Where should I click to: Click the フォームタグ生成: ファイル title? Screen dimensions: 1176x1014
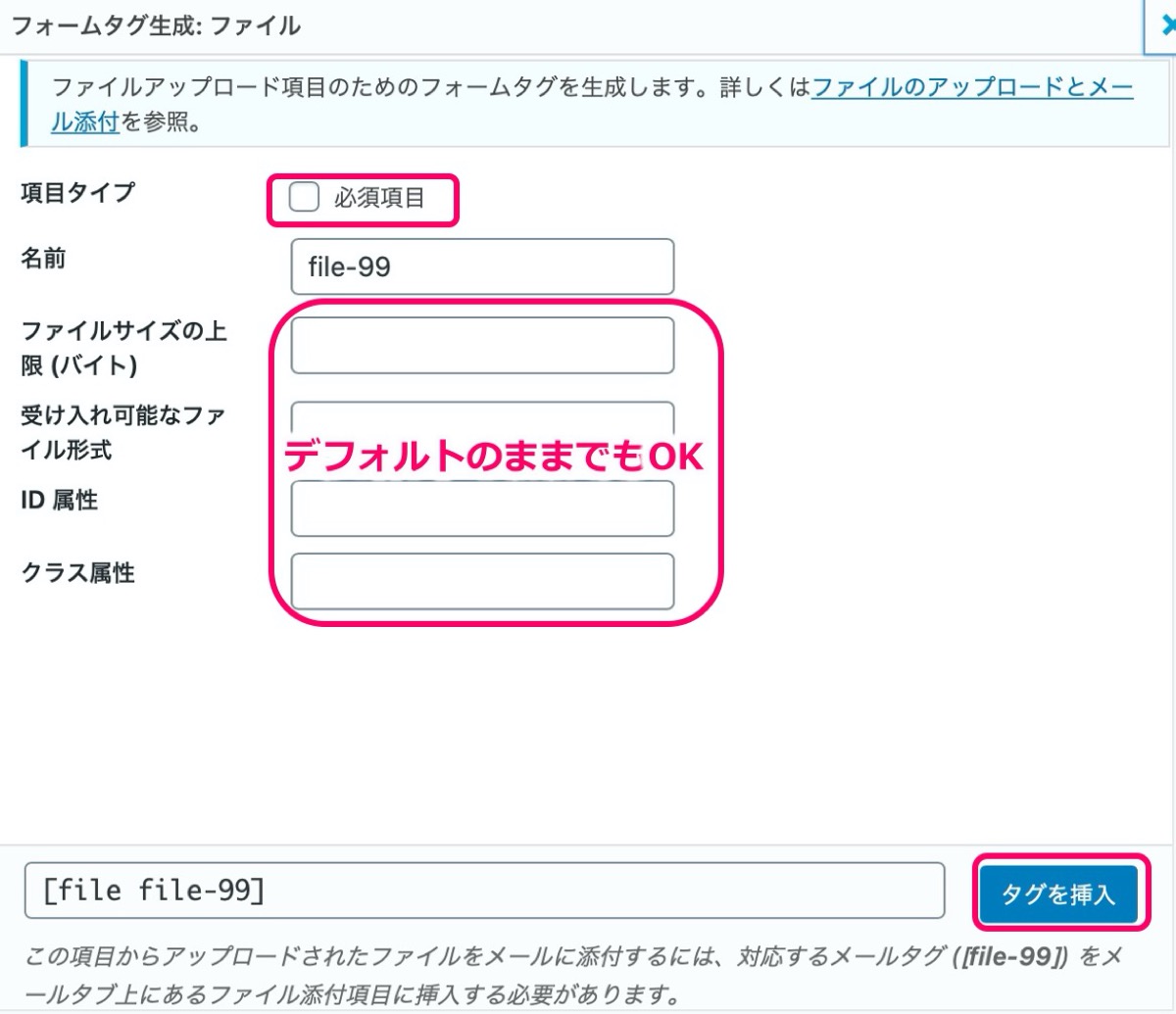pos(156,25)
